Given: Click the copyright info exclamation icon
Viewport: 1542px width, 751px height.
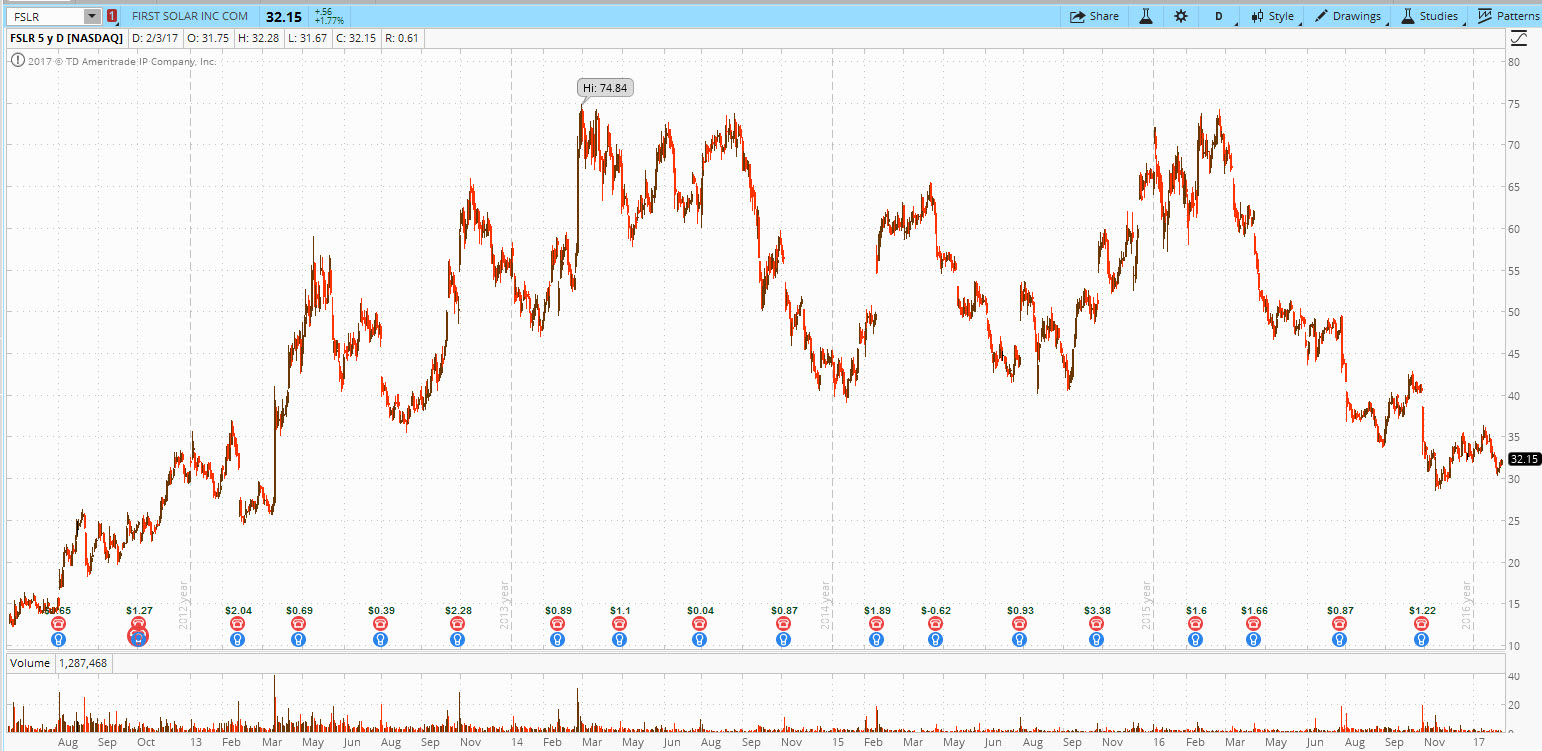Looking at the screenshot, I should coord(17,61).
